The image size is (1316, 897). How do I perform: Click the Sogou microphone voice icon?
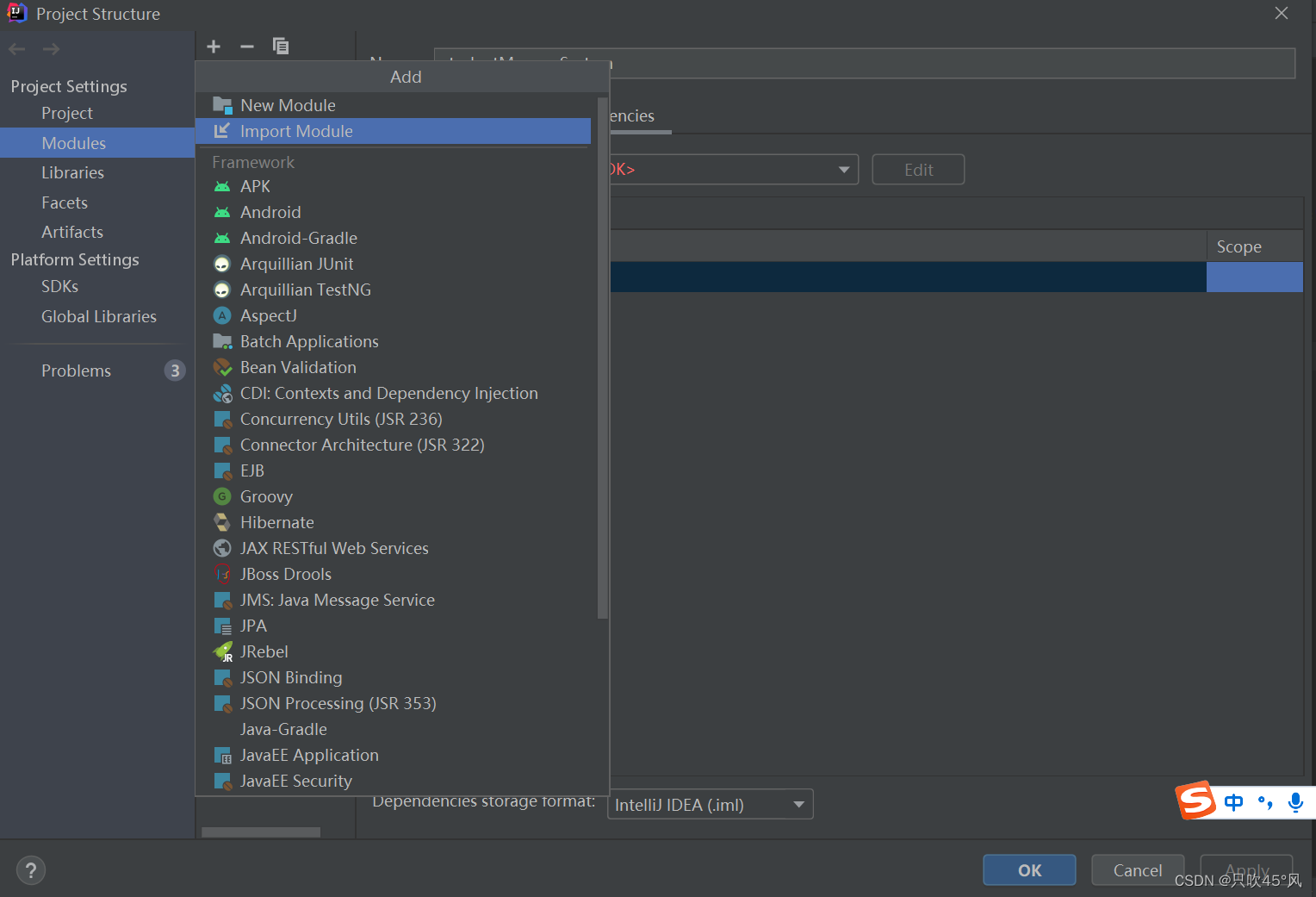1295,802
